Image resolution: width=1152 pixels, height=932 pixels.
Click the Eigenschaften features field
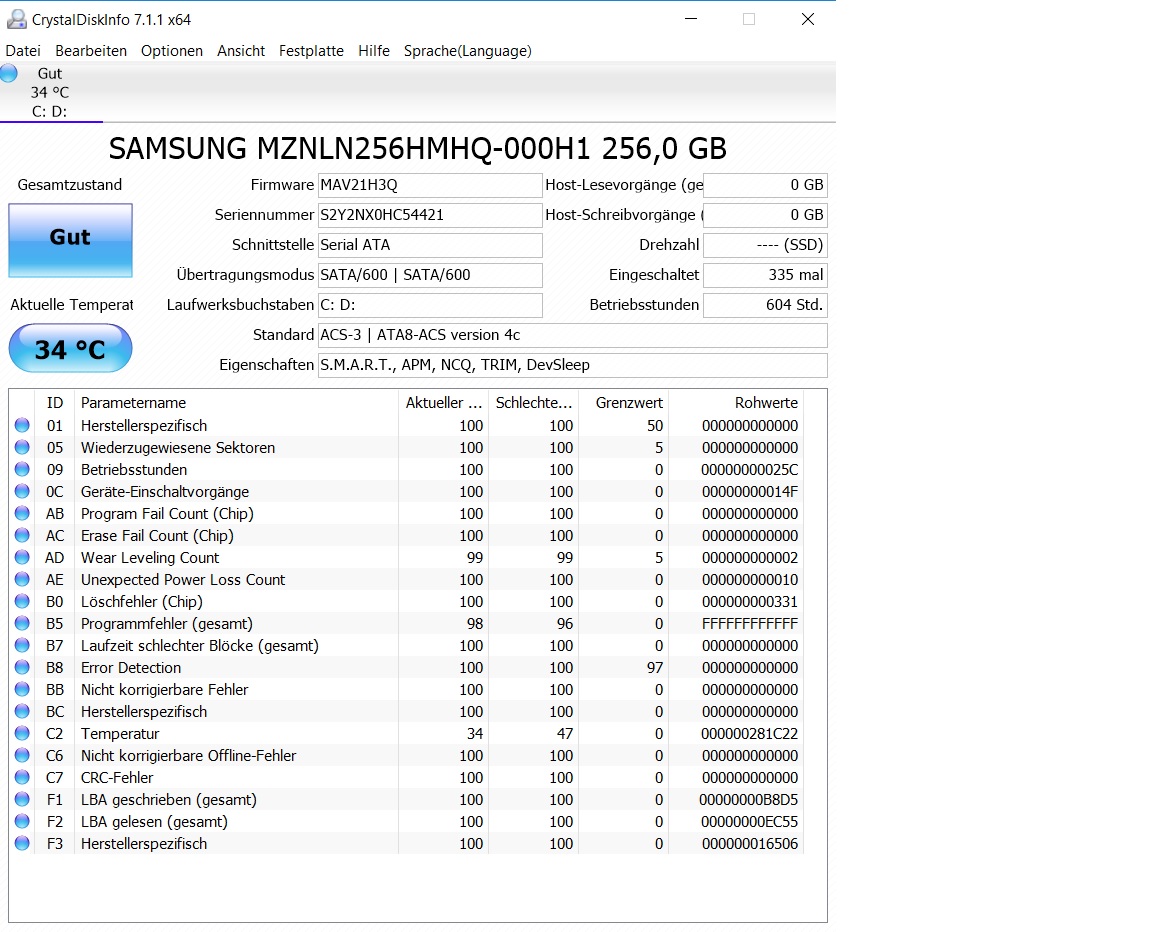pos(572,366)
